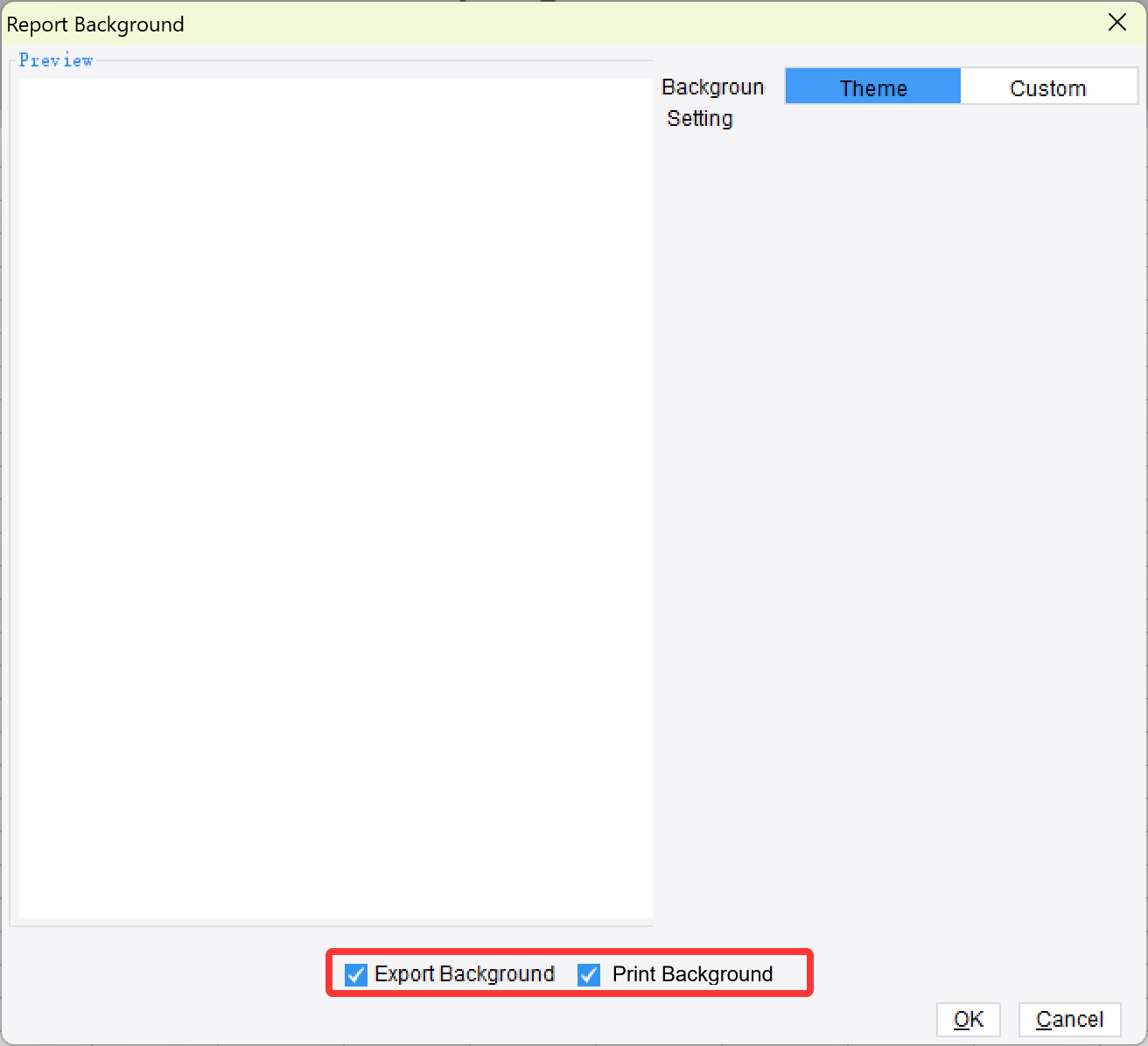
Task: Click Cancel to discard background changes
Action: [x=1069, y=1019]
